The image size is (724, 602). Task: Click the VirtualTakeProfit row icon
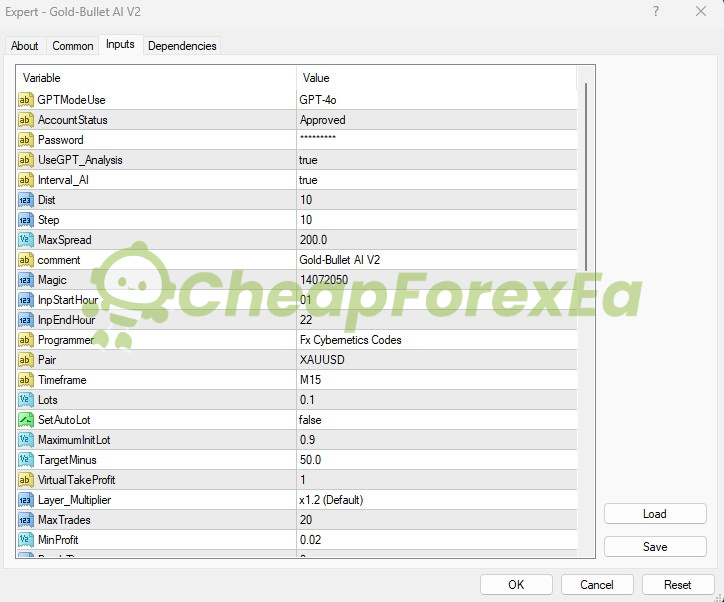(25, 480)
